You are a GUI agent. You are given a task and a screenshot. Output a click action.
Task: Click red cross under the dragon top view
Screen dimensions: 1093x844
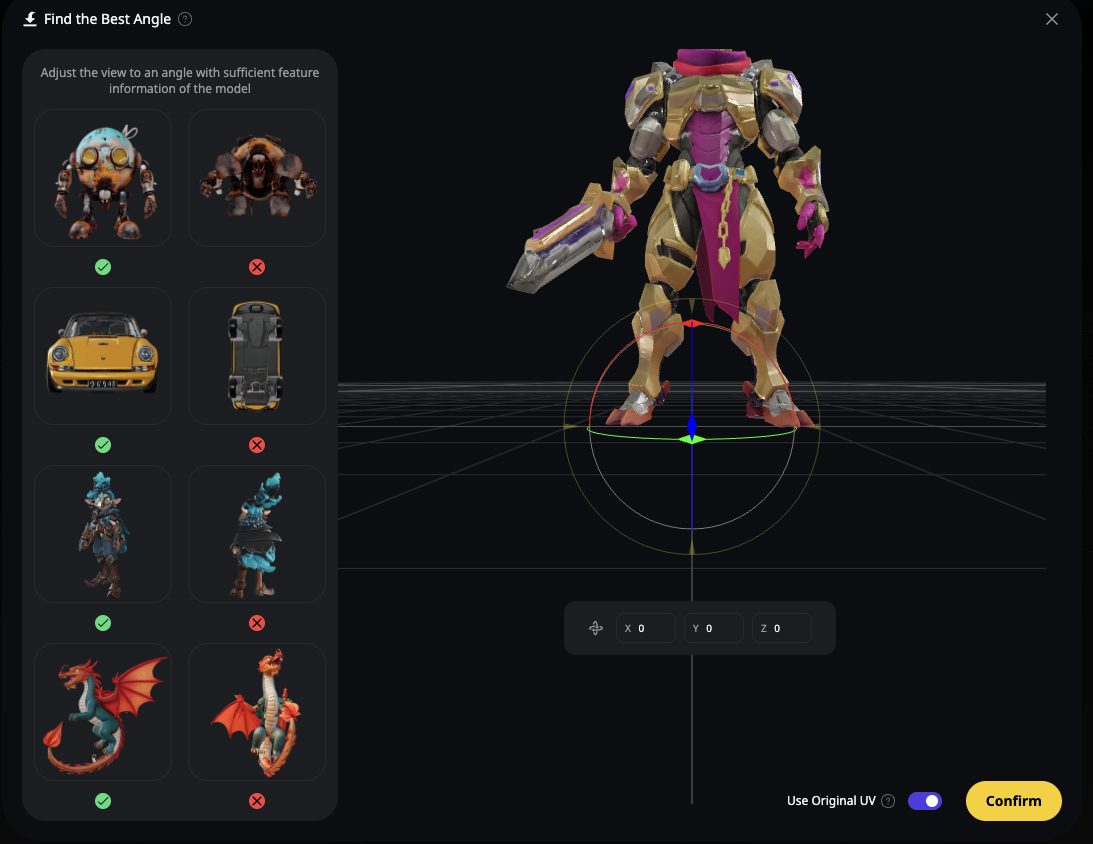[x=257, y=801]
